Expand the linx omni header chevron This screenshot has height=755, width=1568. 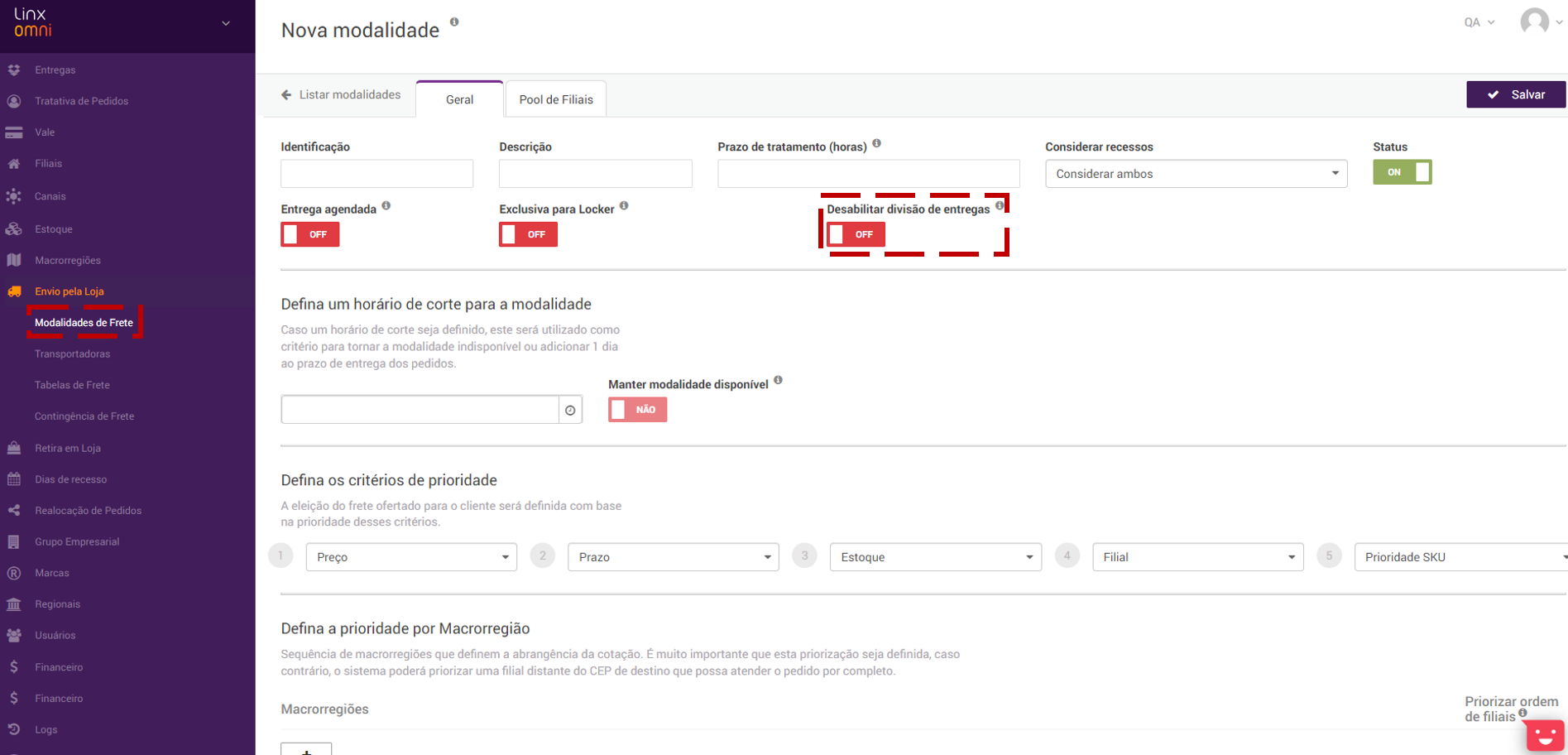click(x=225, y=23)
